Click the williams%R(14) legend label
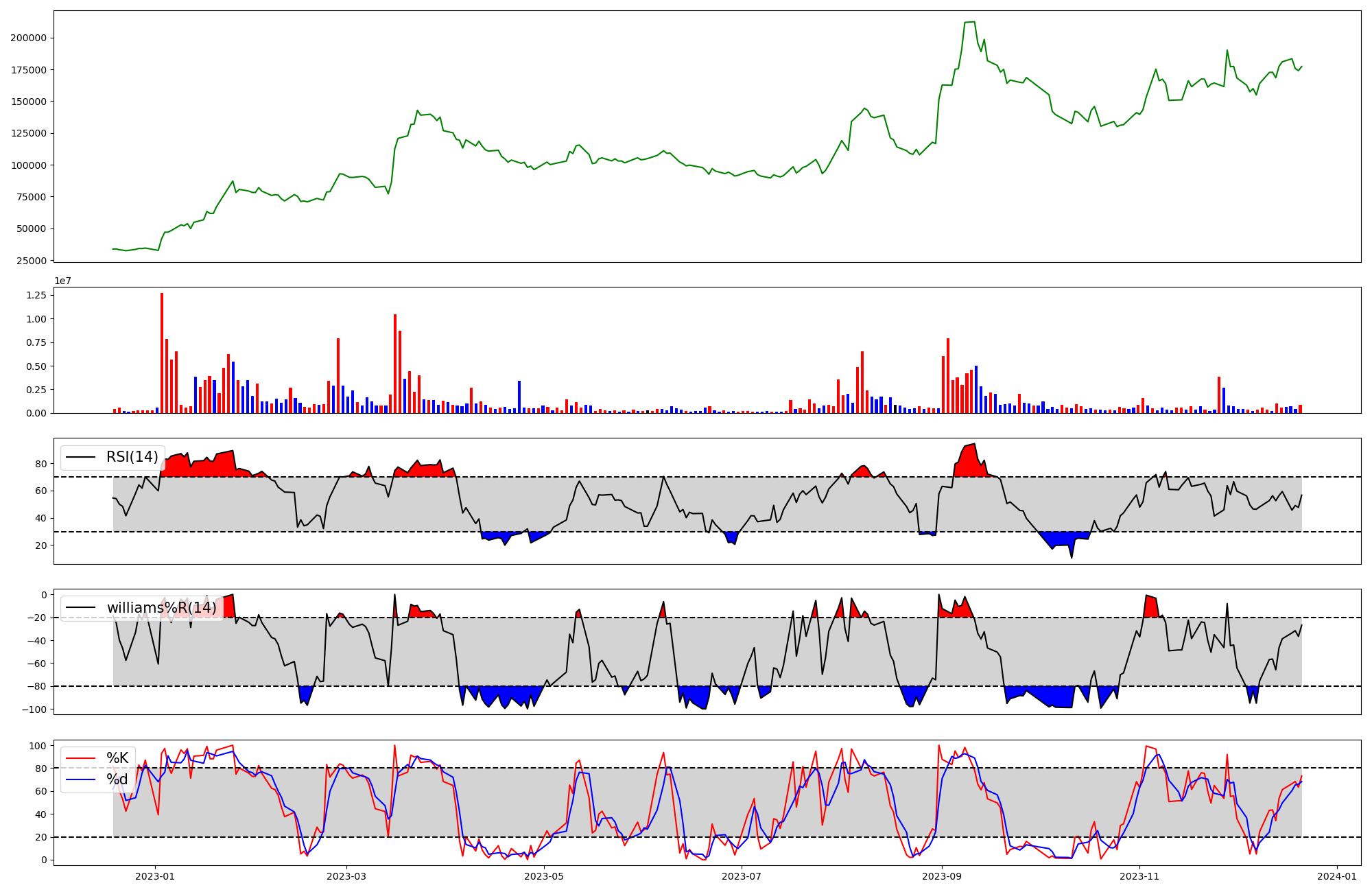This screenshot has height=892, width=1372. click(161, 608)
